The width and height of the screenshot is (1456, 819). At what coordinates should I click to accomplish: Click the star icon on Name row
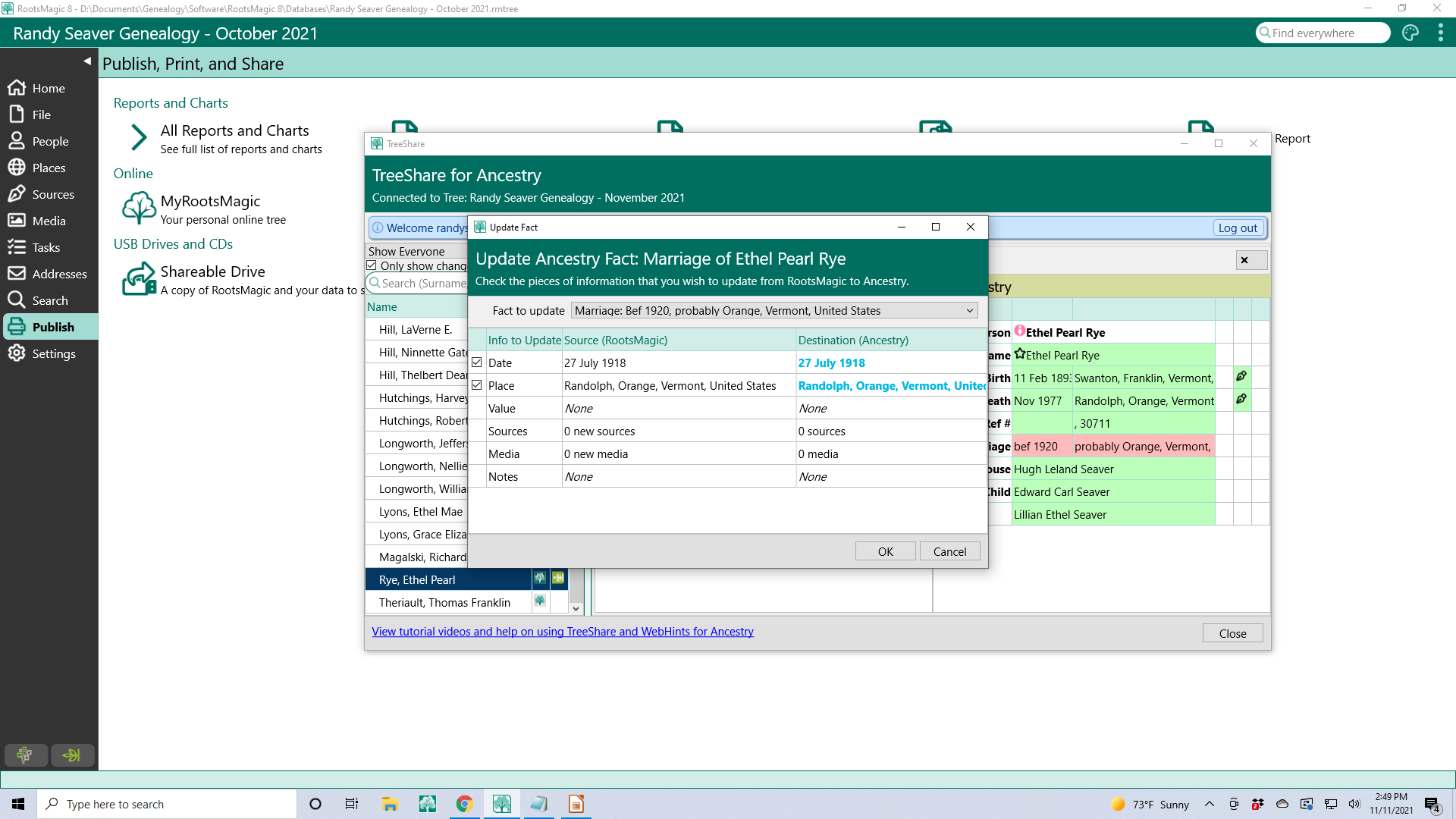(1020, 353)
